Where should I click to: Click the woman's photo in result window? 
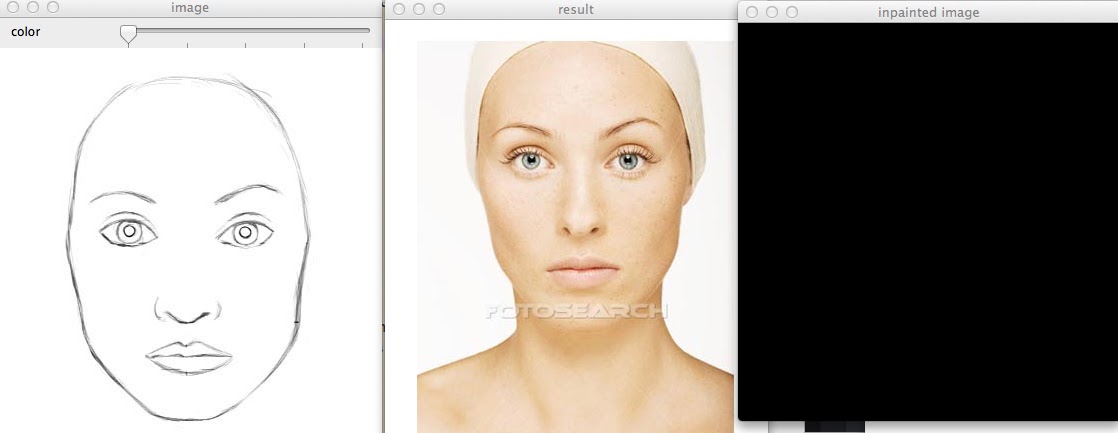[x=575, y=237]
